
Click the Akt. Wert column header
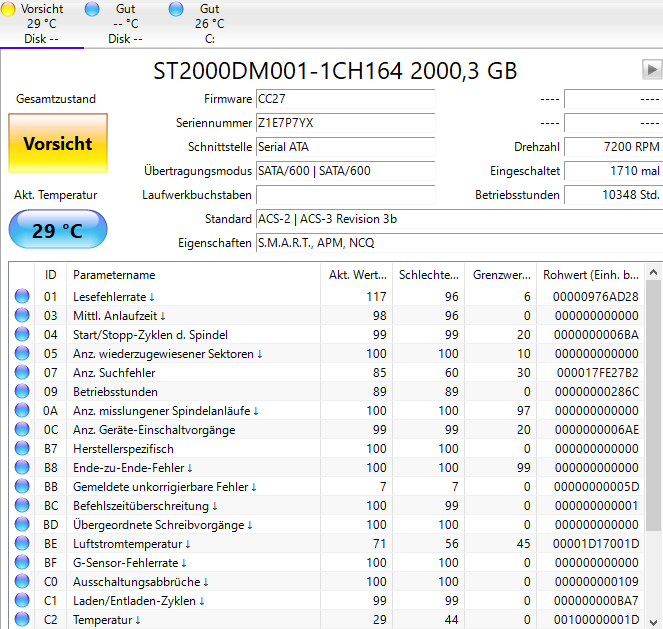[356, 275]
